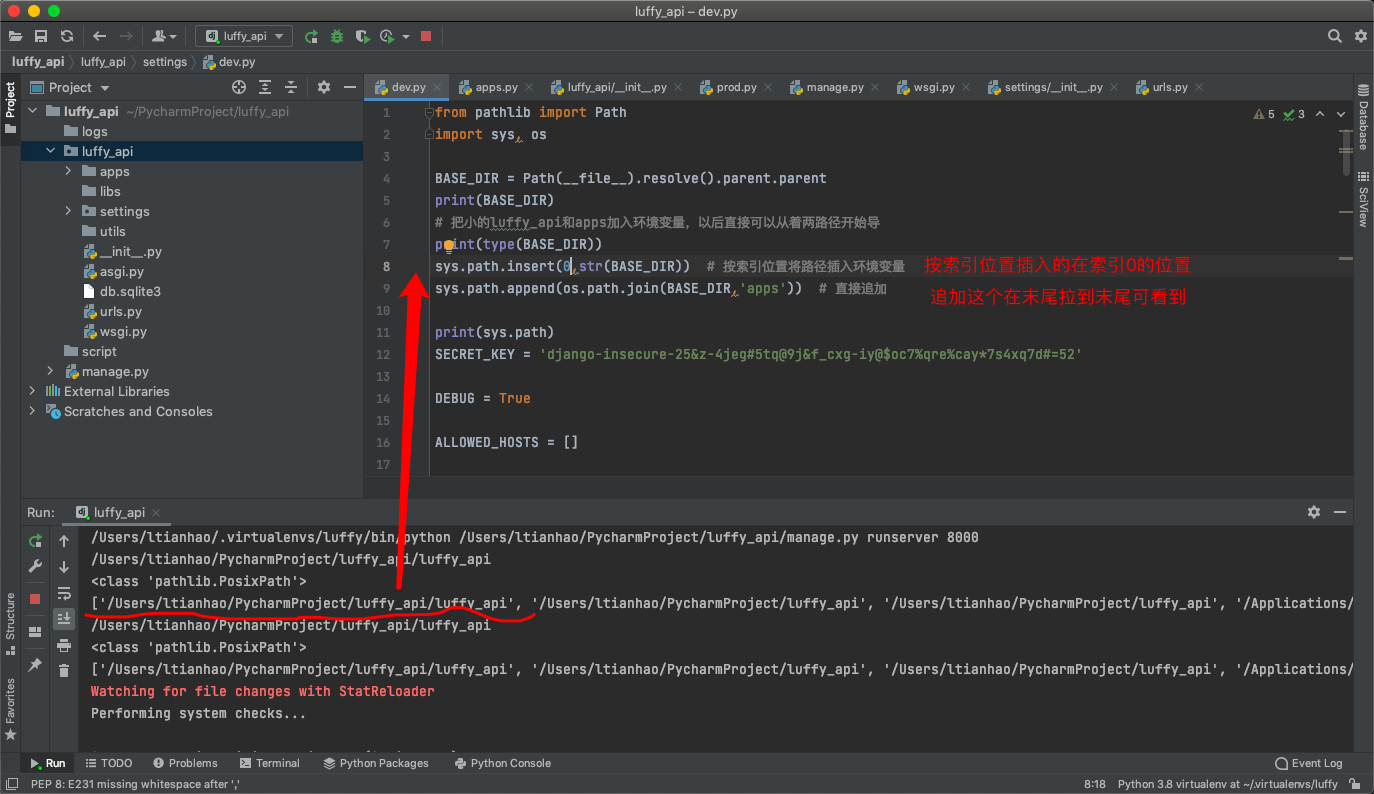Expand the apps folder
Image resolution: width=1374 pixels, height=794 pixels.
(69, 171)
